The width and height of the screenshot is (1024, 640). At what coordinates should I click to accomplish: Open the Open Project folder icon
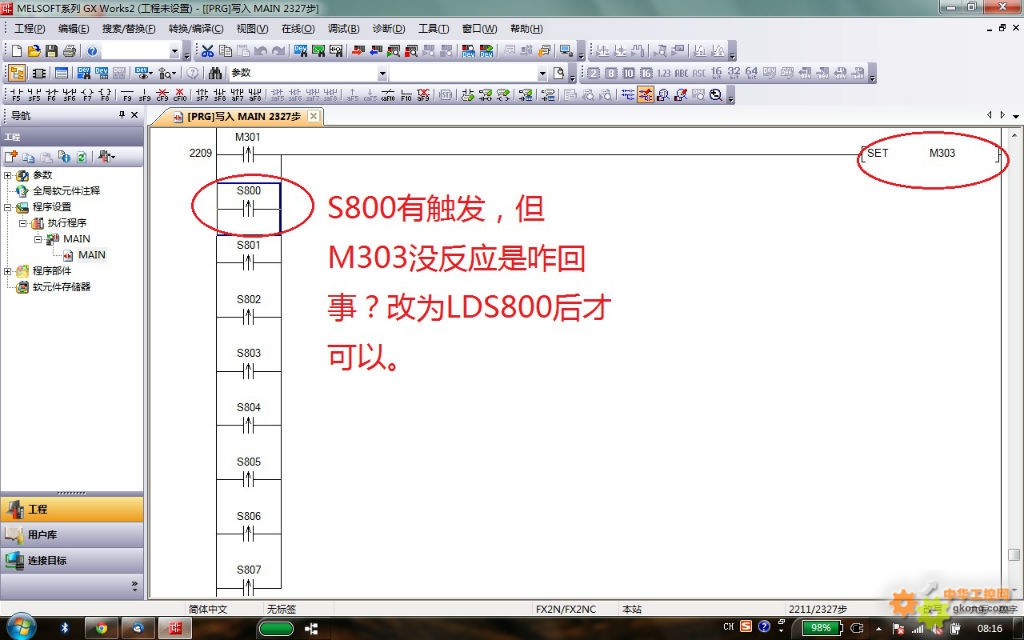[34, 51]
